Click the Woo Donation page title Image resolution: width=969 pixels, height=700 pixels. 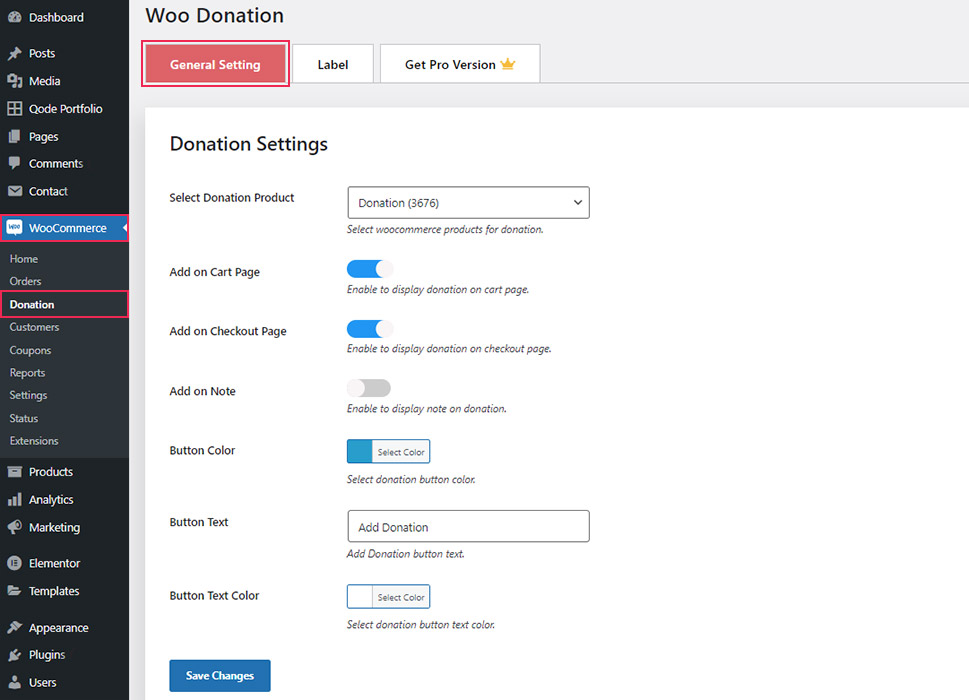[x=214, y=15]
